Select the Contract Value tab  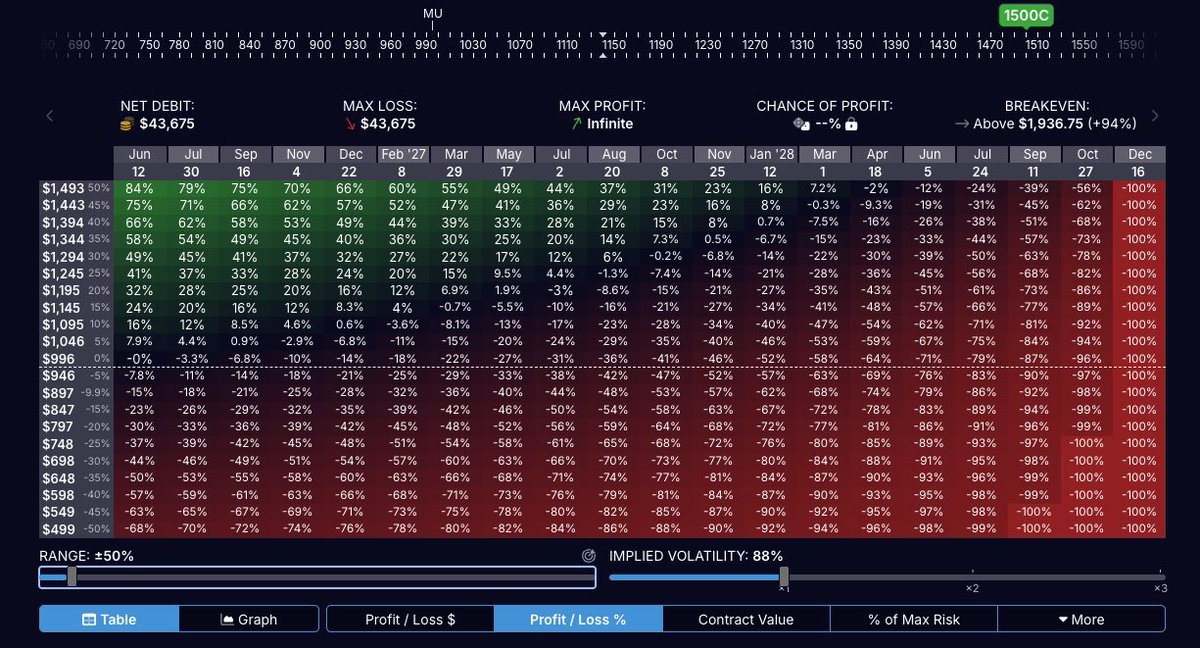746,619
